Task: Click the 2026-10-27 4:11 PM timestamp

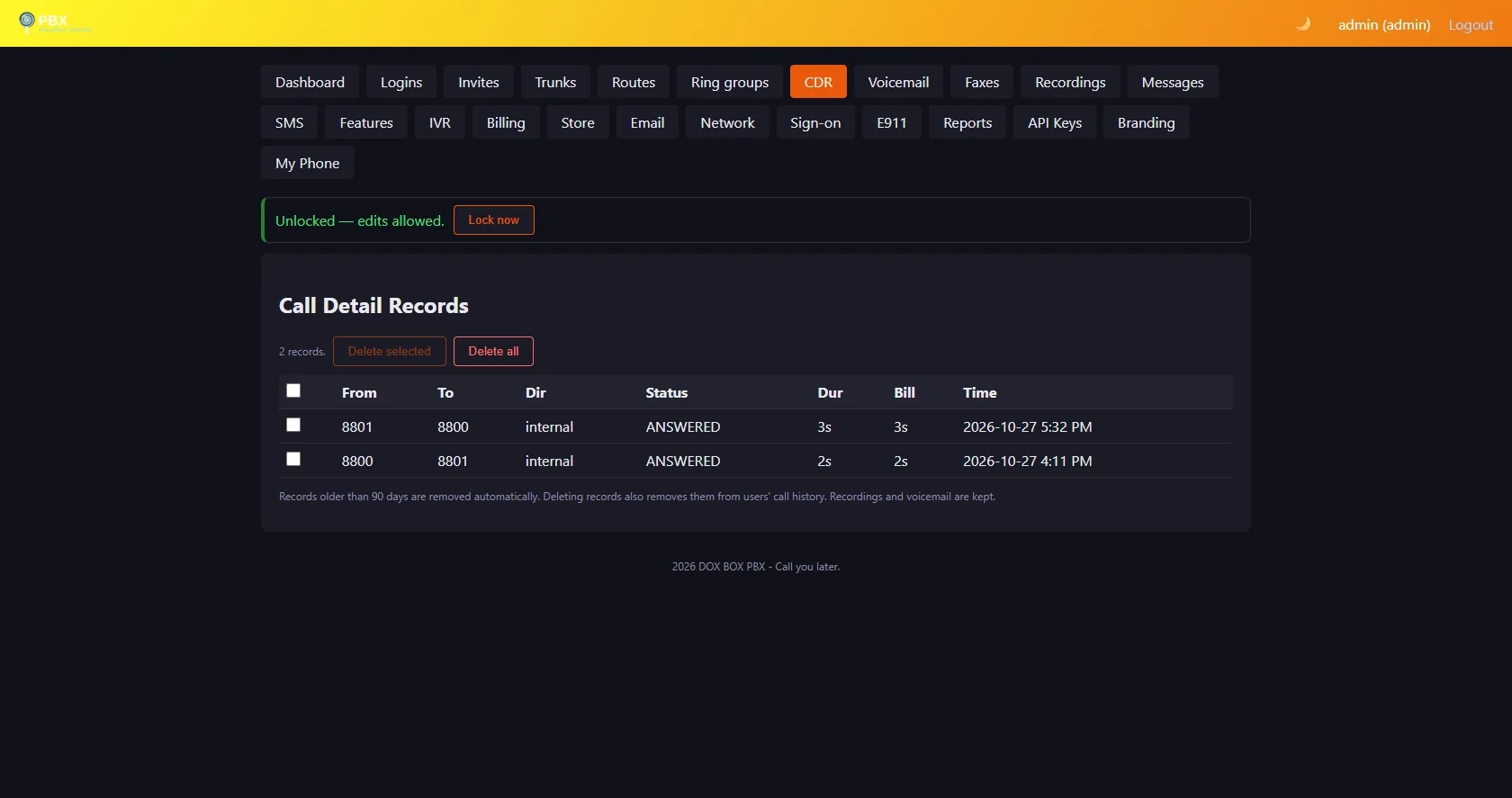Action: coord(1028,461)
